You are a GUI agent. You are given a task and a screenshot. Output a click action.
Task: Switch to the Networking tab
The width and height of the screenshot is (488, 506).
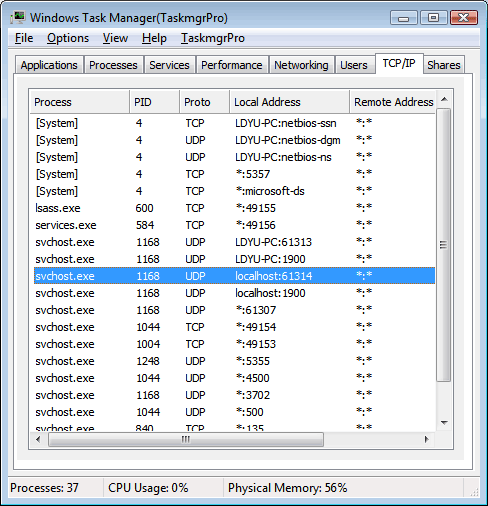click(301, 65)
